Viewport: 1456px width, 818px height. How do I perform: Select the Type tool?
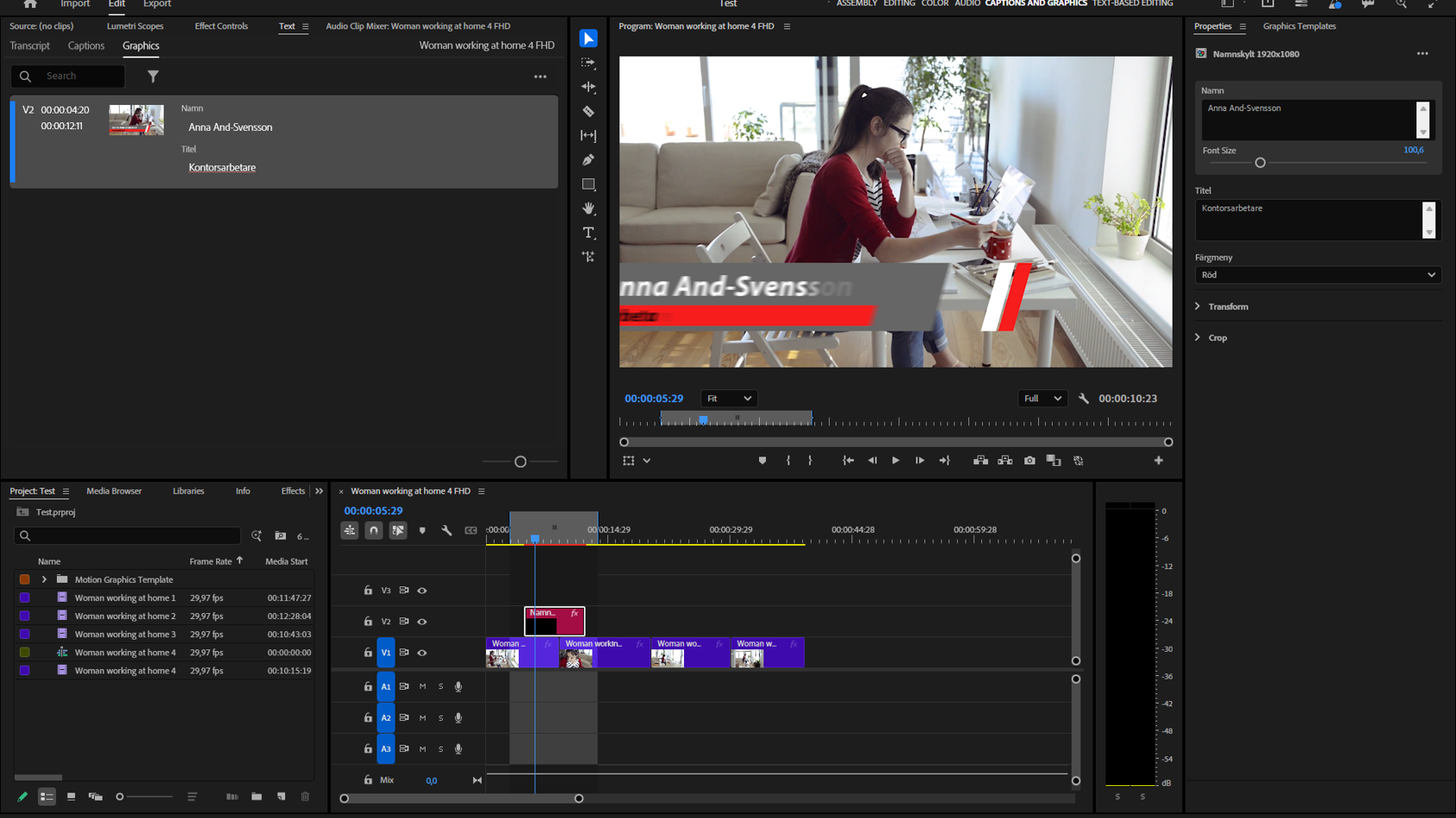[588, 232]
